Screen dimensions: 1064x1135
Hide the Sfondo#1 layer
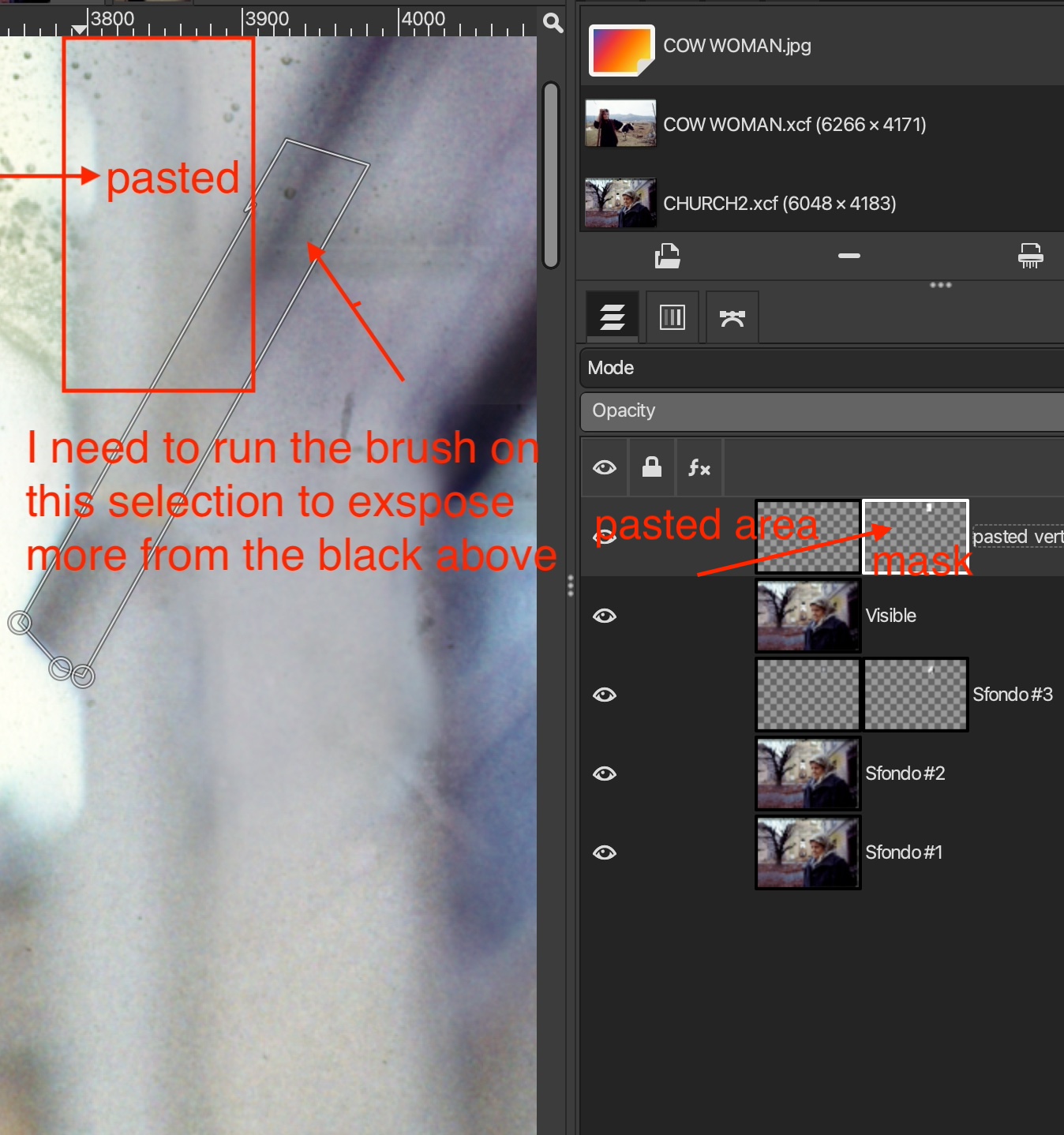point(605,852)
